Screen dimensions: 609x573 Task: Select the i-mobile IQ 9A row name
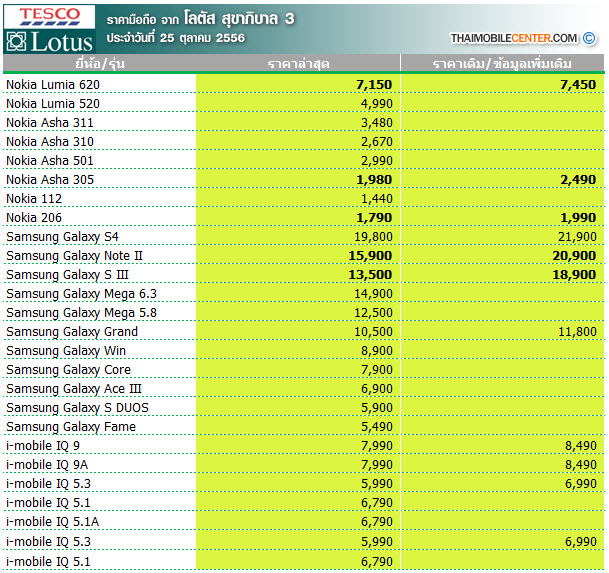tap(47, 465)
